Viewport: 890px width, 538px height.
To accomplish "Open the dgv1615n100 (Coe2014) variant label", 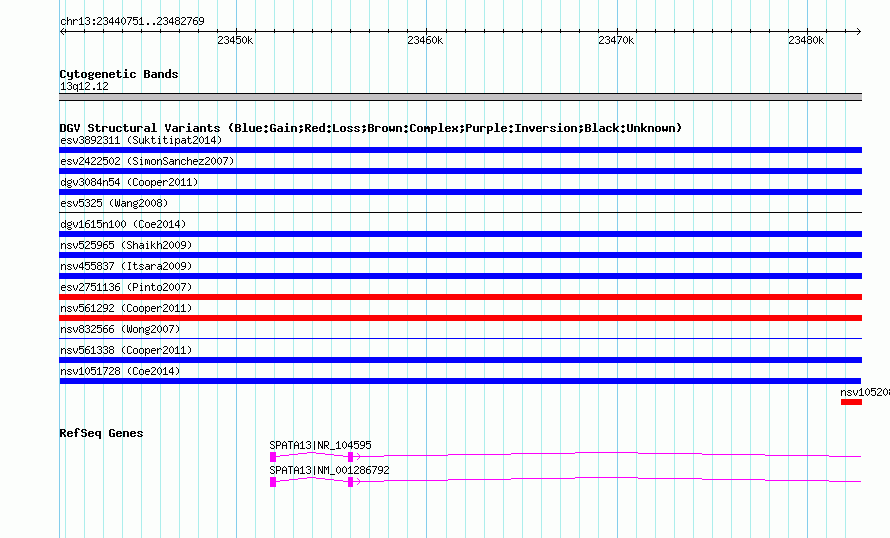I will click(x=123, y=224).
